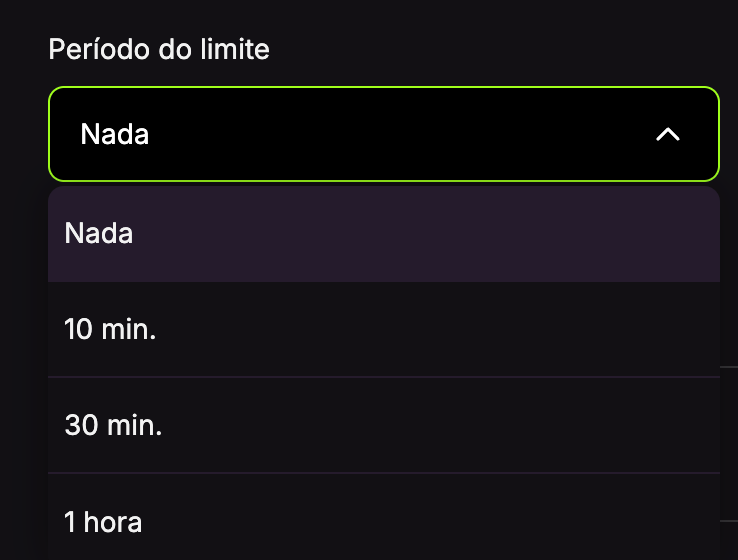Image resolution: width=738 pixels, height=560 pixels.
Task: Set limit period to 10 minutes
Action: pos(383,329)
